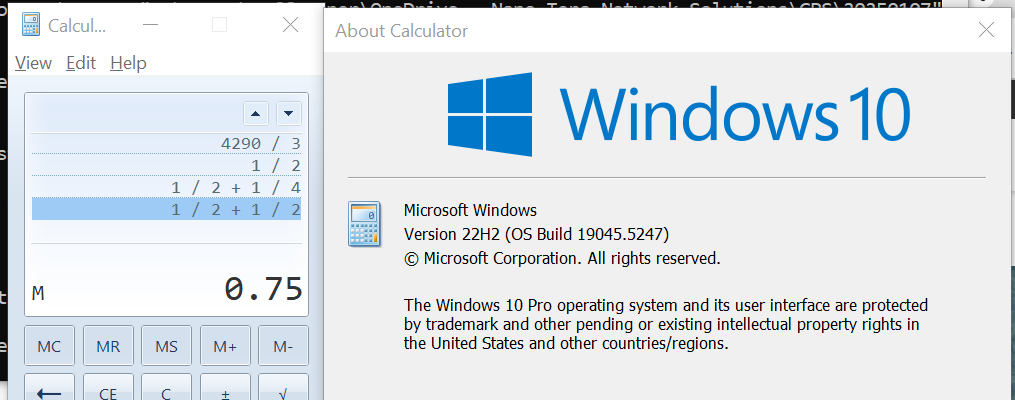Image resolution: width=1015 pixels, height=400 pixels.
Task: Close the Calculator window
Action: 291,25
